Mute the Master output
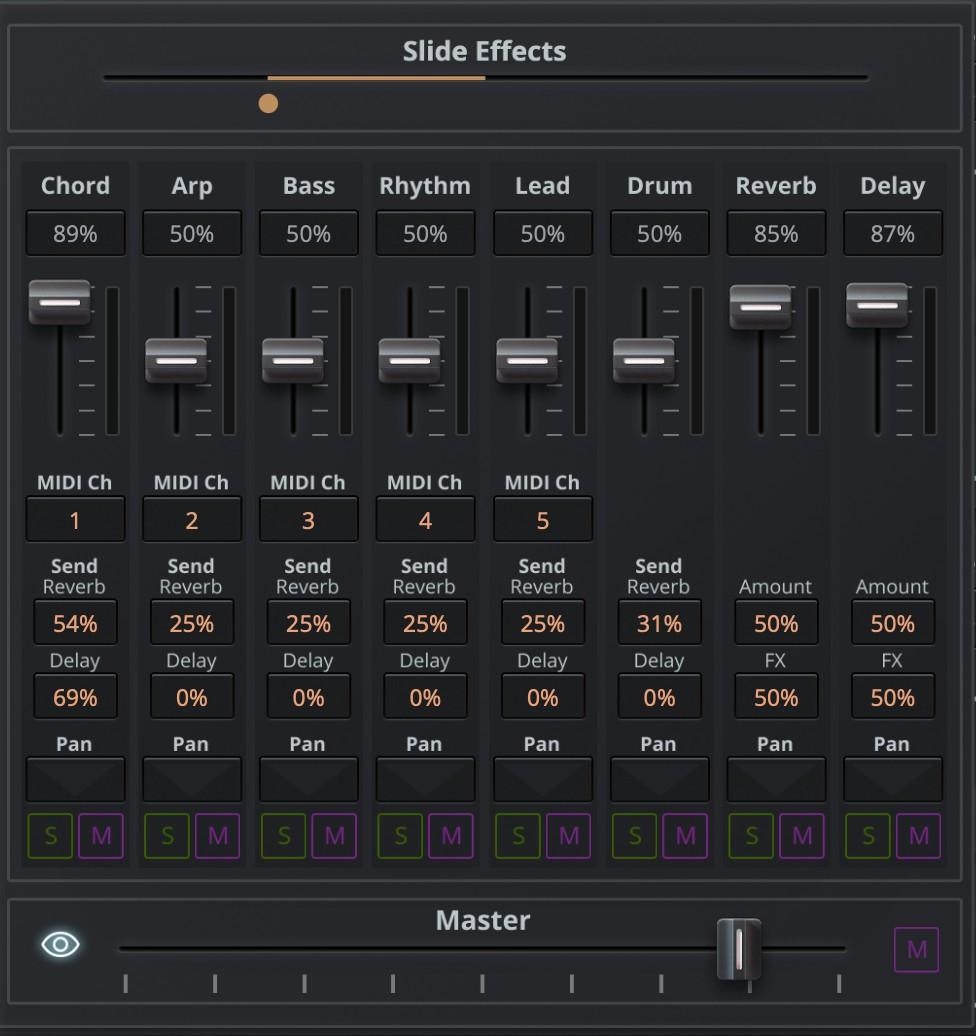 coord(915,949)
